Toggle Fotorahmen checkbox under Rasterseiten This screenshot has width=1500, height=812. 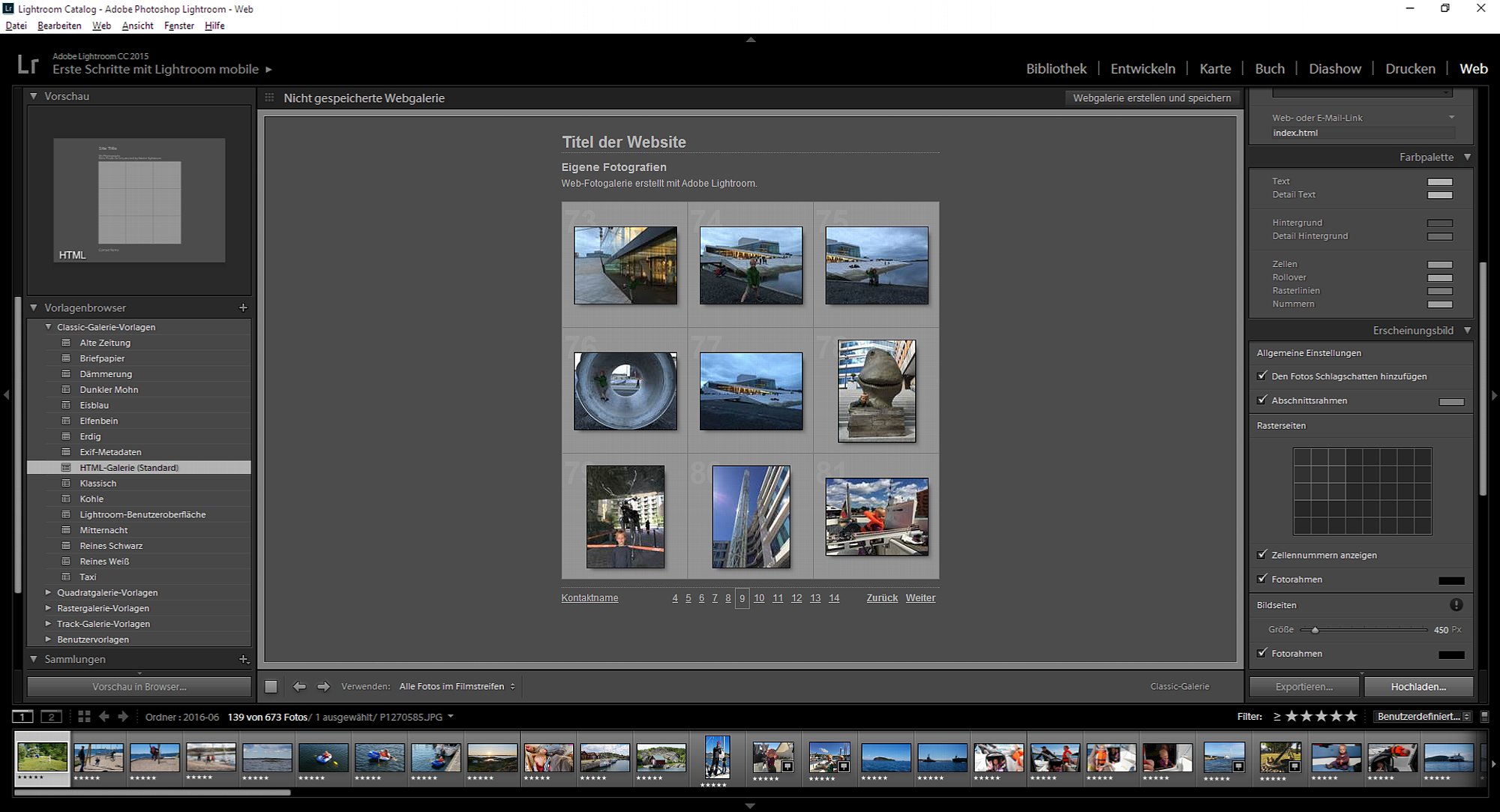(1262, 579)
